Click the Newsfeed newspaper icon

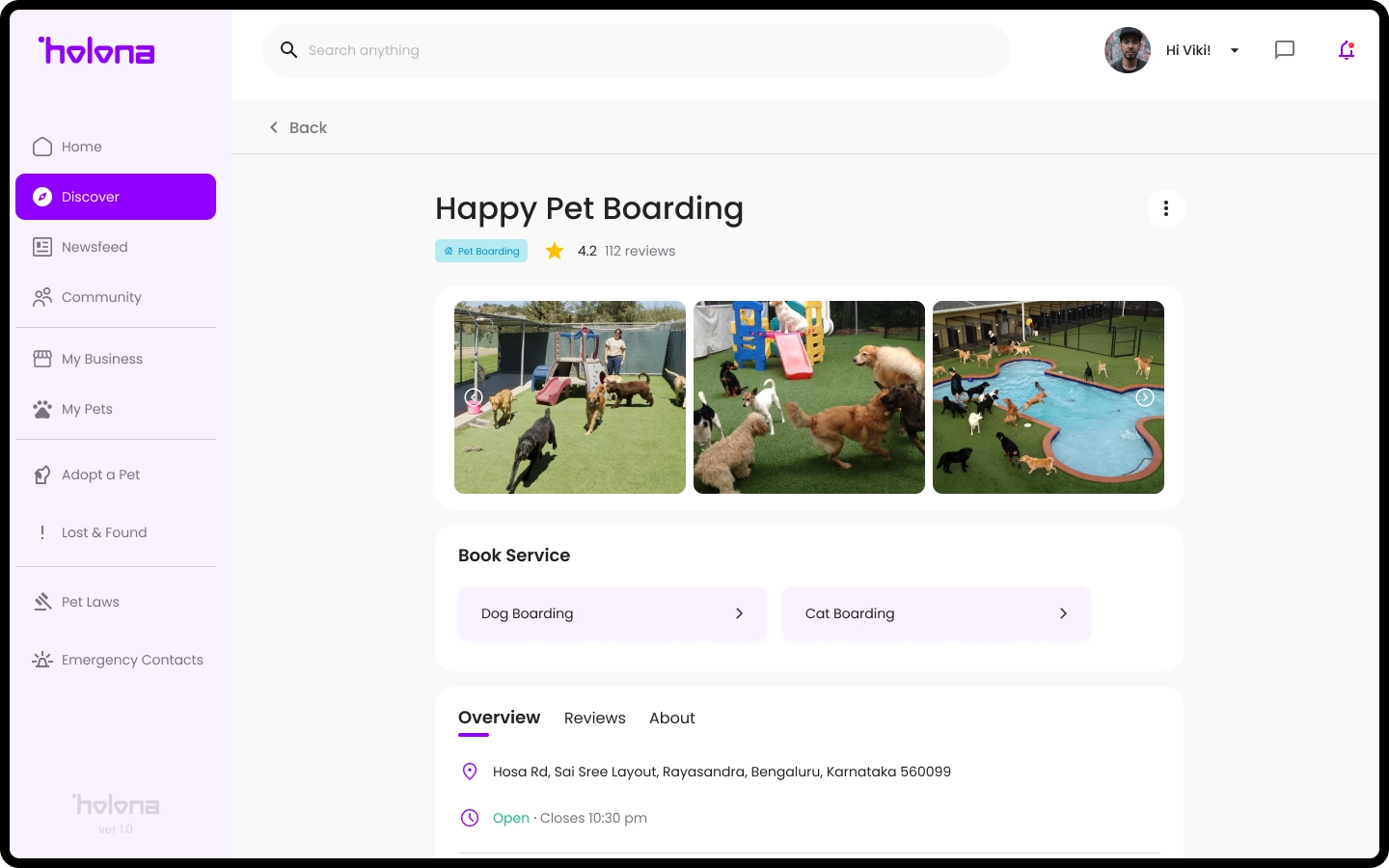[x=42, y=247]
